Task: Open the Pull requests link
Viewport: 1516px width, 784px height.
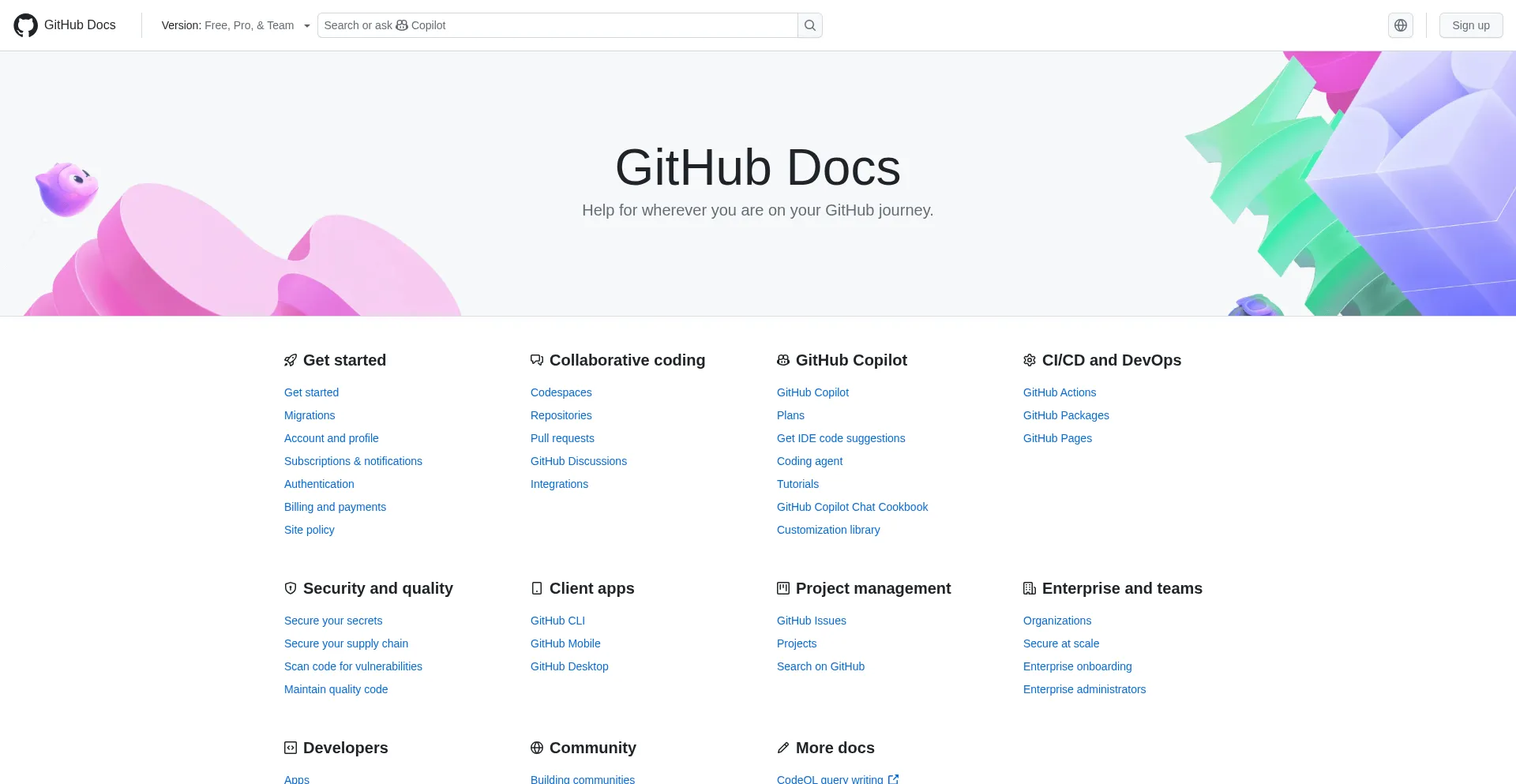Action: [x=562, y=438]
